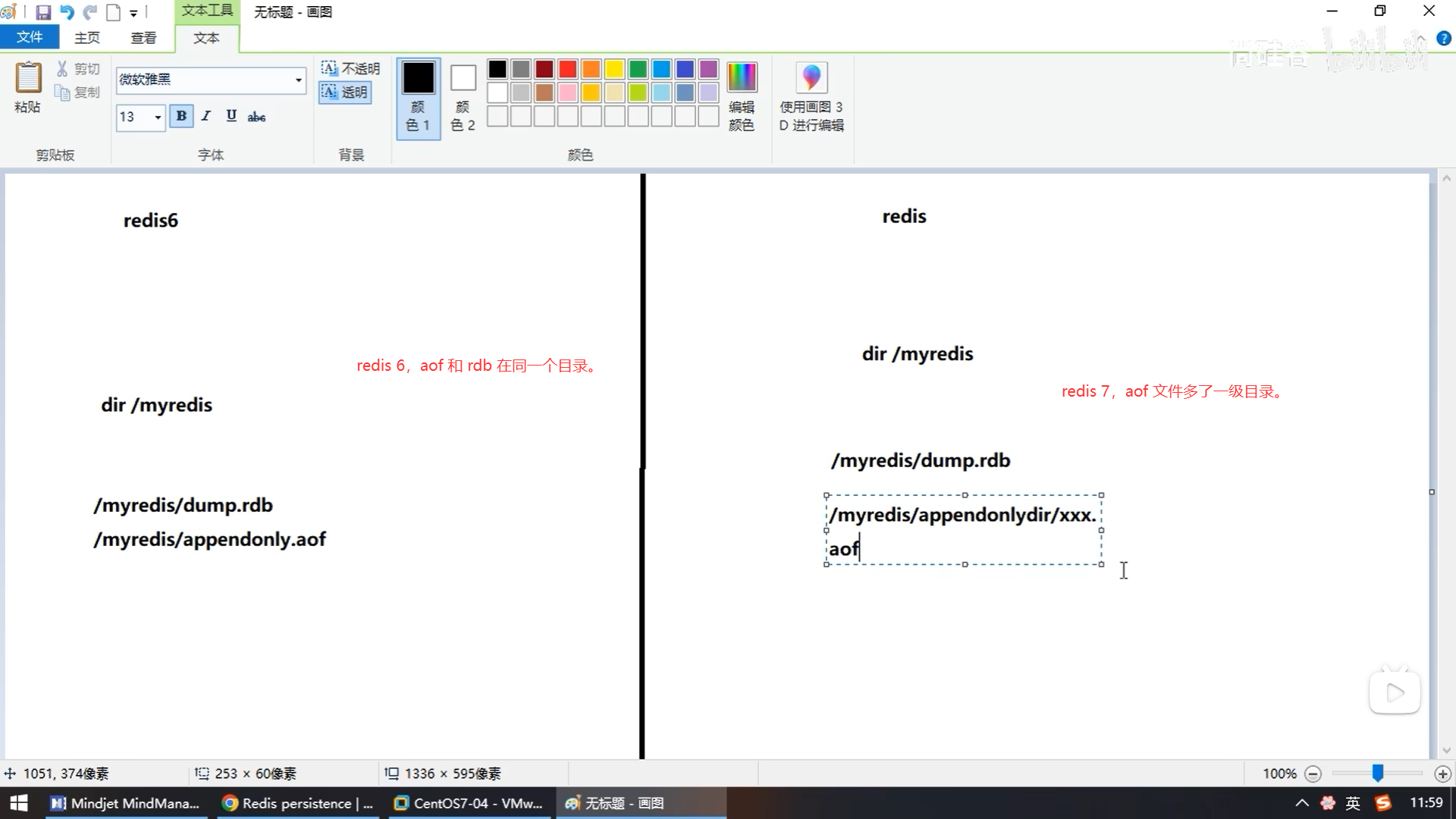The image size is (1456, 819).
Task: Open the File menu tab
Action: (30, 37)
